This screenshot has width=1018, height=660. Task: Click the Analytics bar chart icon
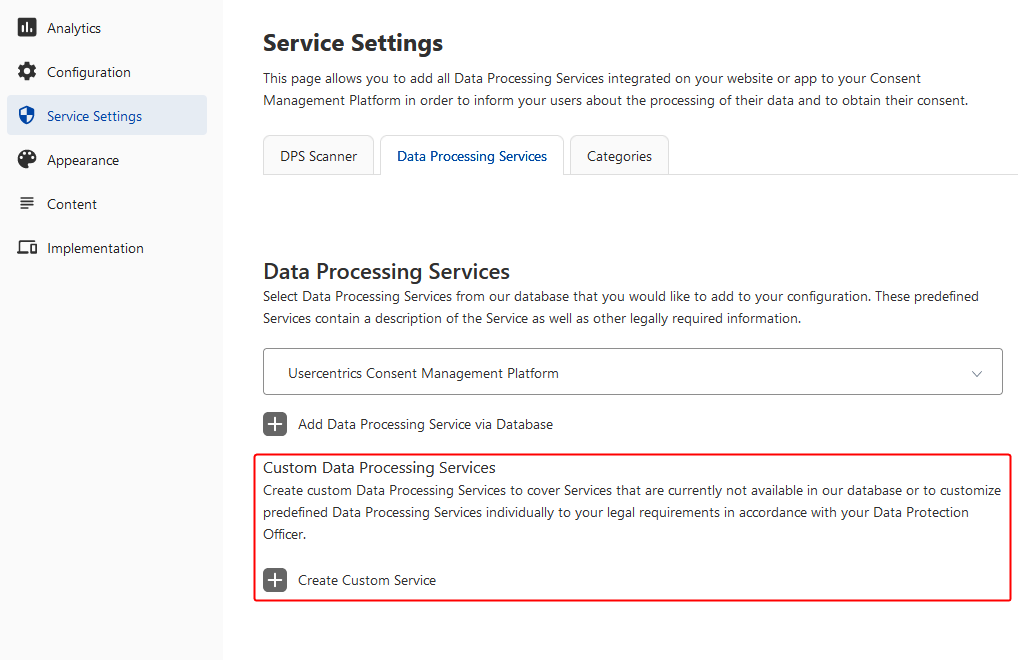click(27, 27)
